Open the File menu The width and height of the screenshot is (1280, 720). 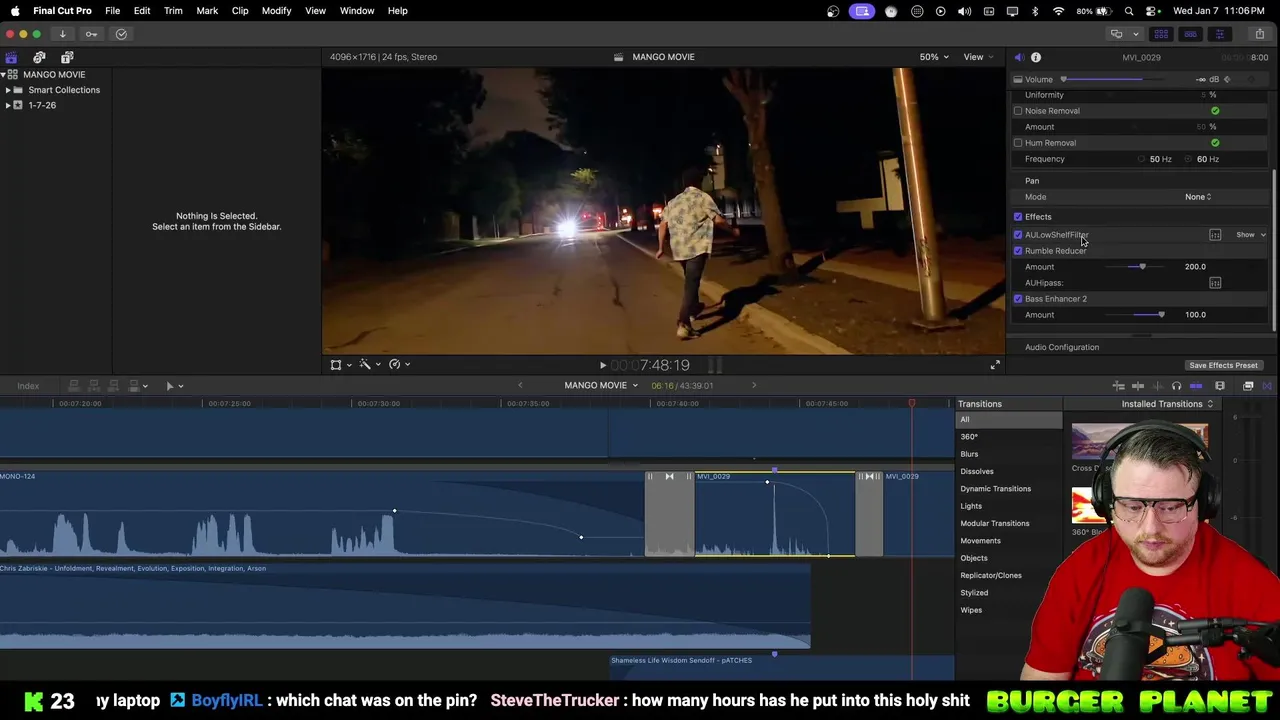pyautogui.click(x=112, y=10)
